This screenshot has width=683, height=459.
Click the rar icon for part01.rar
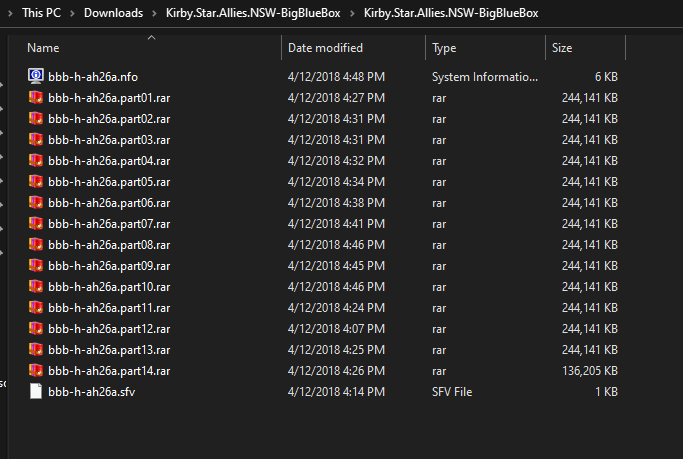(x=36, y=97)
